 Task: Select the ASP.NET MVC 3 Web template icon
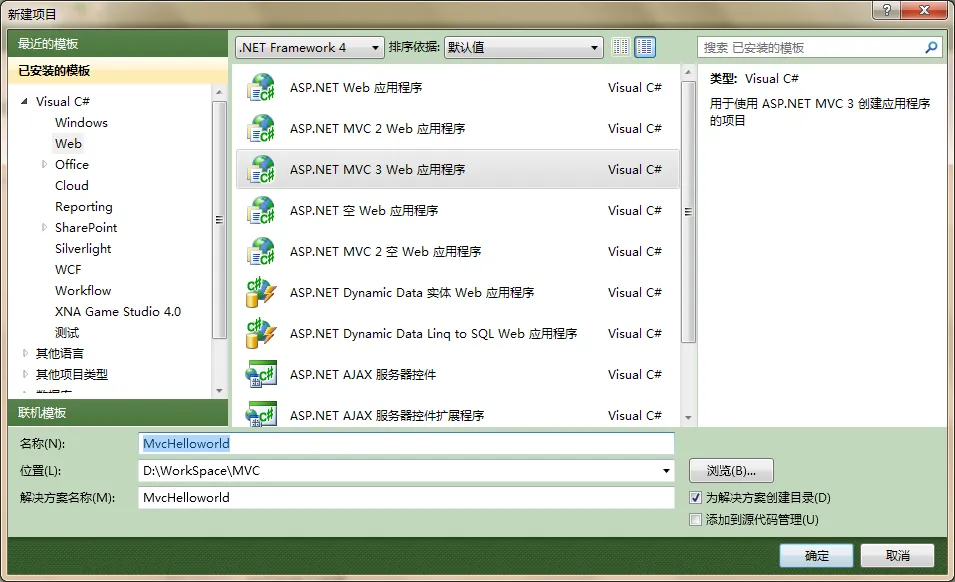(261, 170)
